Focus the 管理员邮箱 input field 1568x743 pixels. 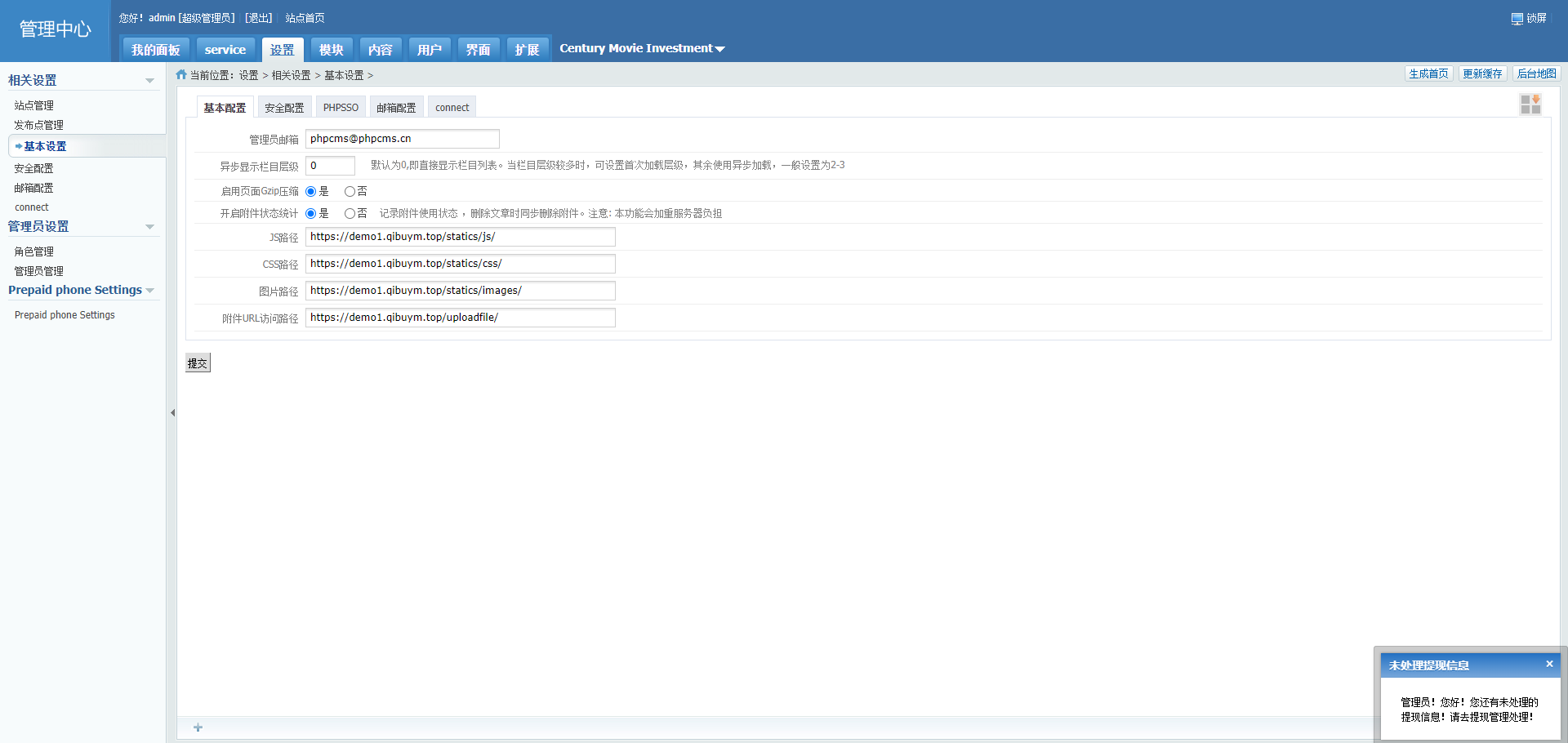pos(403,139)
